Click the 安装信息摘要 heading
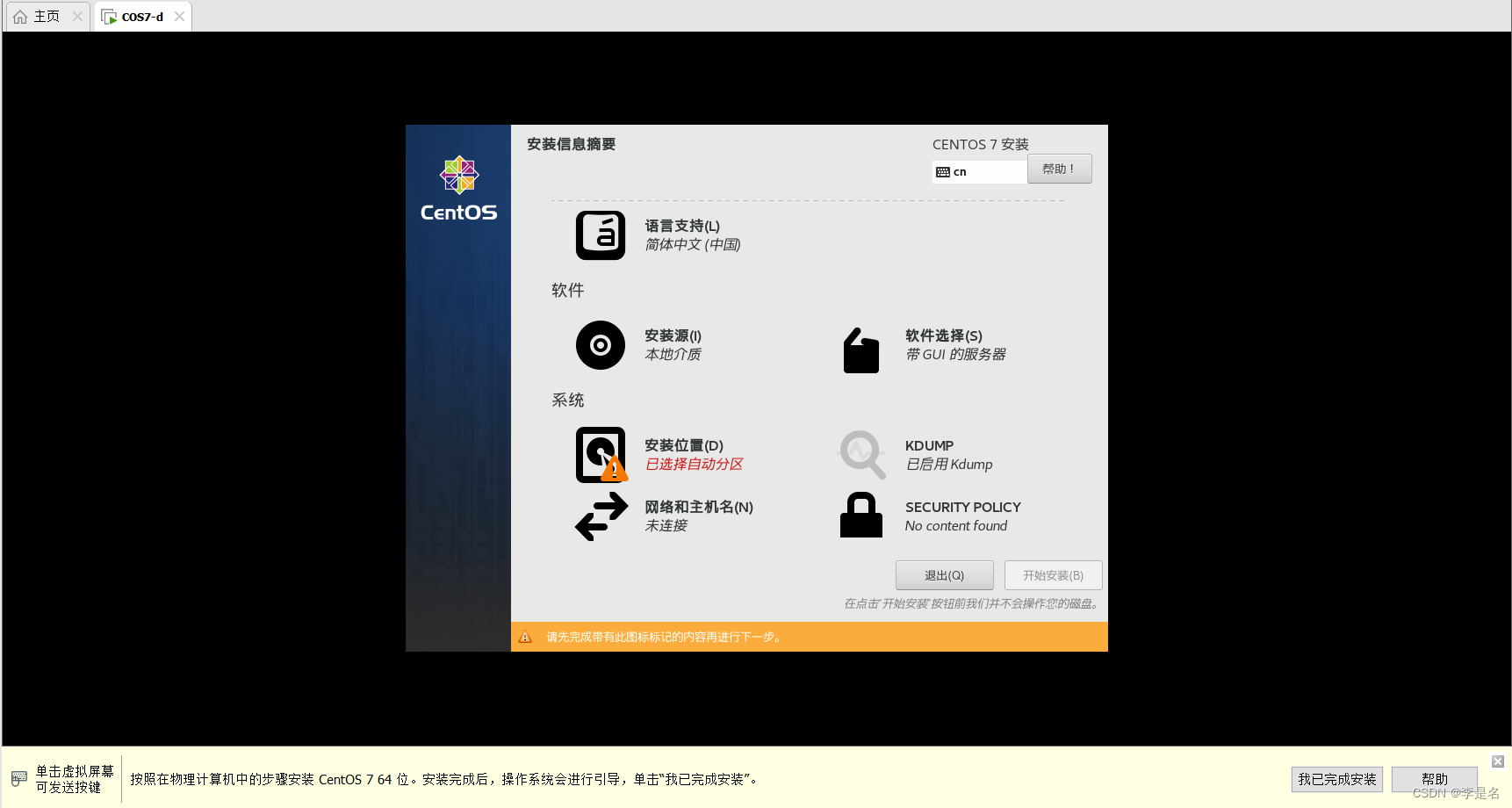Viewport: 1512px width, 808px height. coord(572,144)
